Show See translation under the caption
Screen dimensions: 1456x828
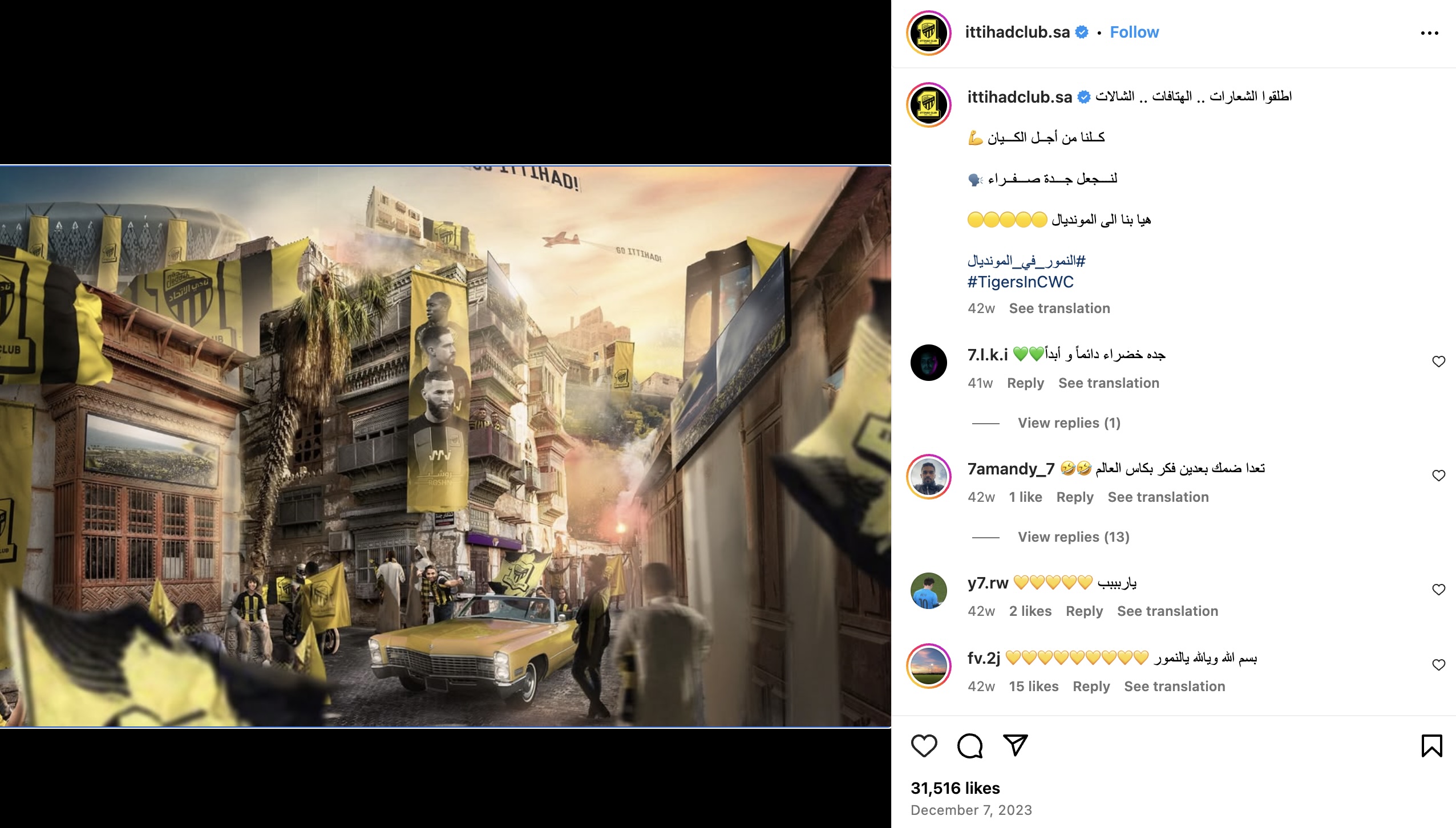click(x=1059, y=309)
